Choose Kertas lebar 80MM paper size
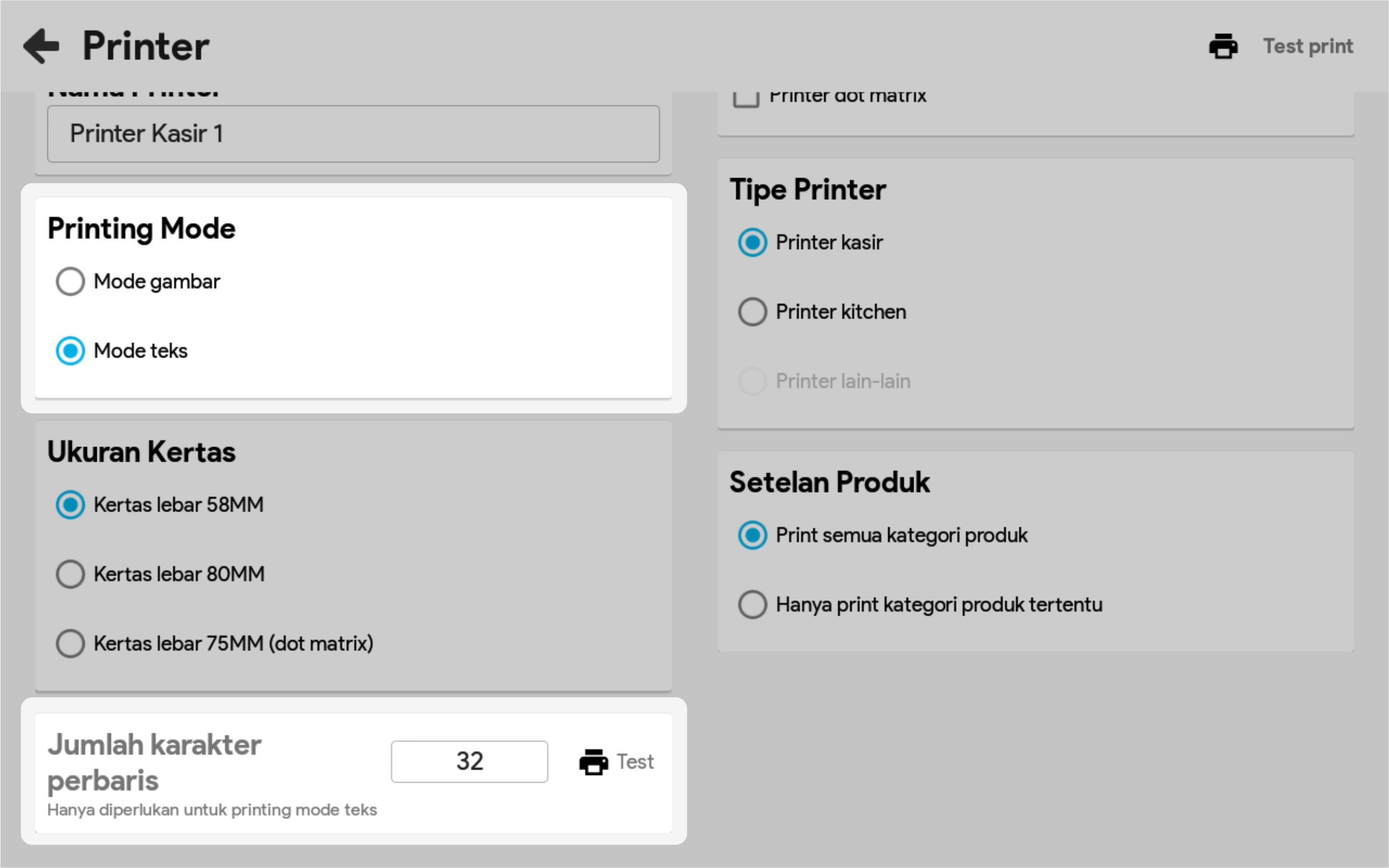This screenshot has height=868, width=1389. [70, 574]
